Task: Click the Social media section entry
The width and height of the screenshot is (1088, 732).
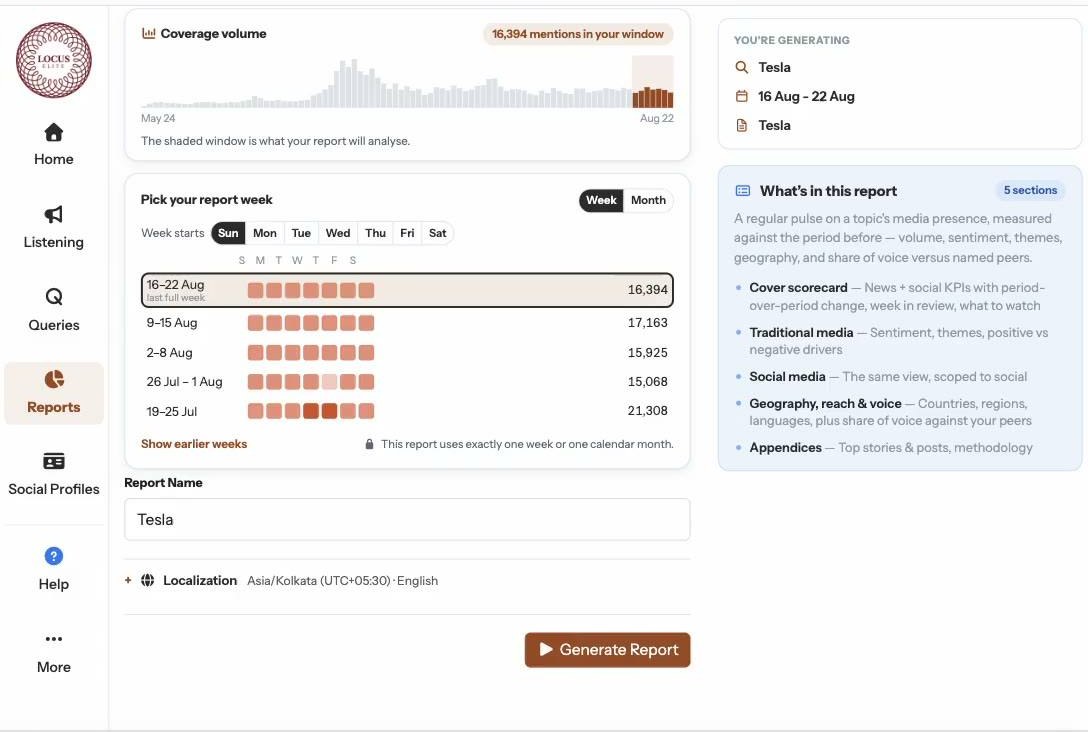Action: coord(888,377)
